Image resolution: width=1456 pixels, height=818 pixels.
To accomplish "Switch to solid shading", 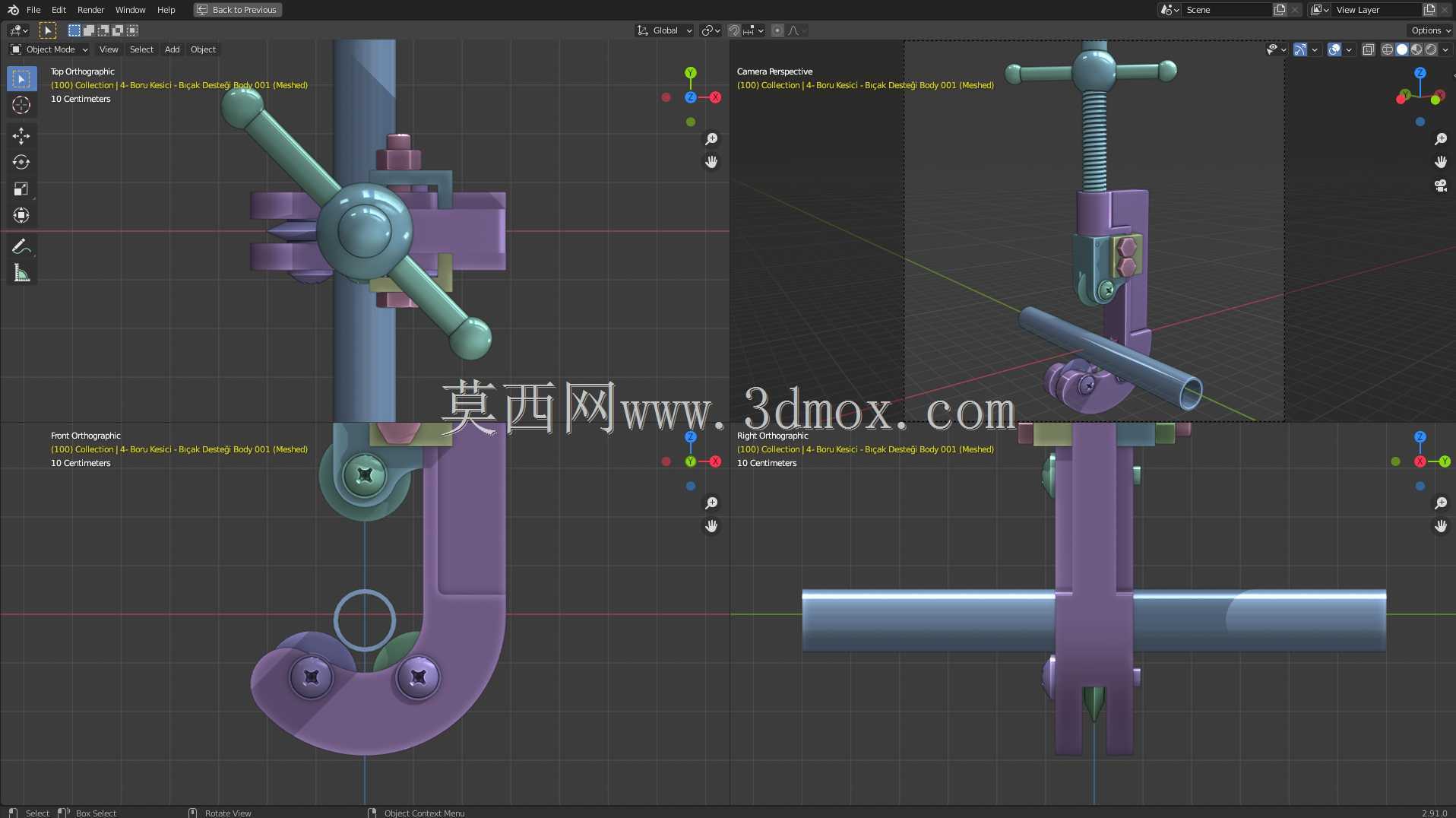I will [x=1402, y=49].
